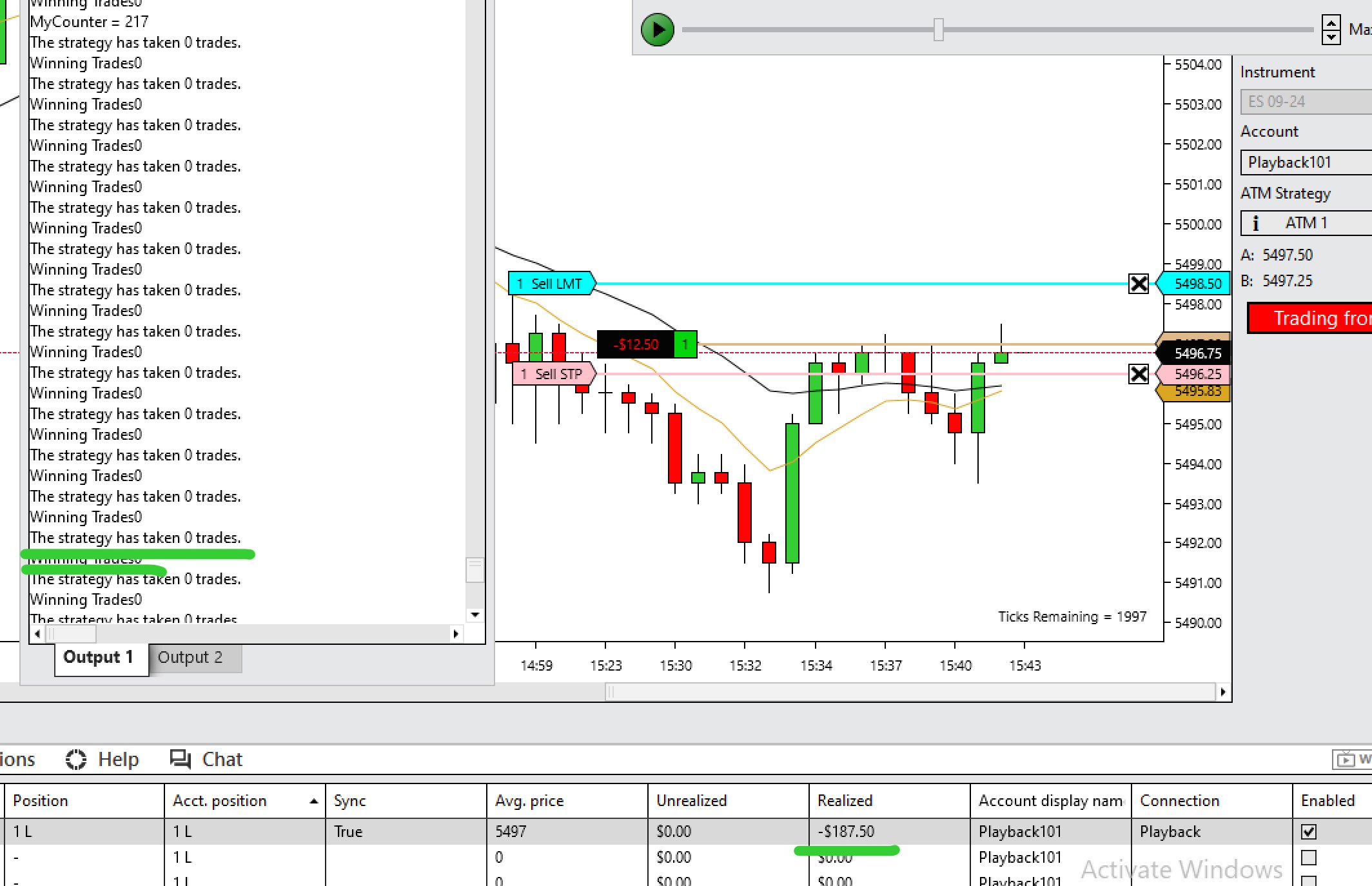Click the -$12.50 position marker
Viewport: 1372px width, 886px height.
click(x=636, y=344)
